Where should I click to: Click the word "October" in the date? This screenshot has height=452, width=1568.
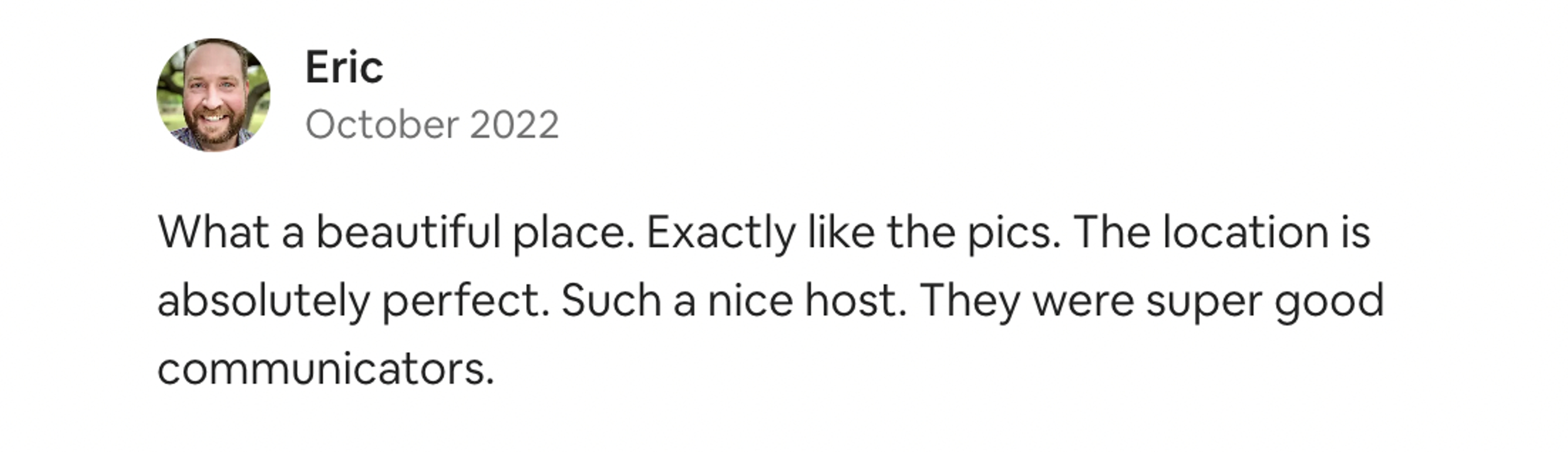point(382,125)
